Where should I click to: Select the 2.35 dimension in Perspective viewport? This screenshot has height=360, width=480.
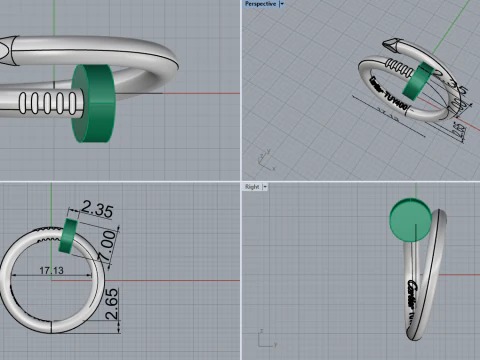[x=451, y=83]
